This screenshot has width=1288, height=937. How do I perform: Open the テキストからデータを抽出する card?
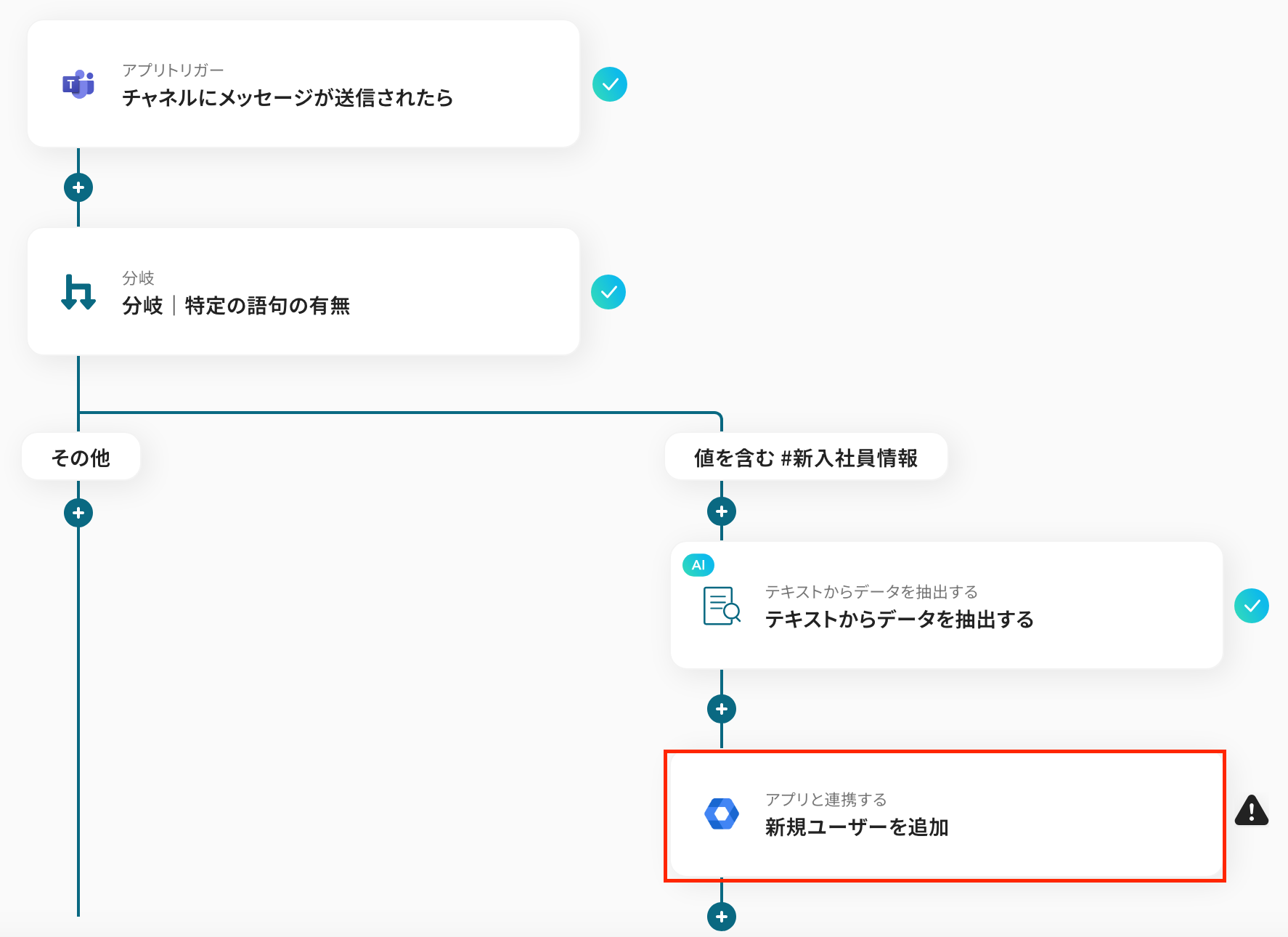tap(946, 606)
